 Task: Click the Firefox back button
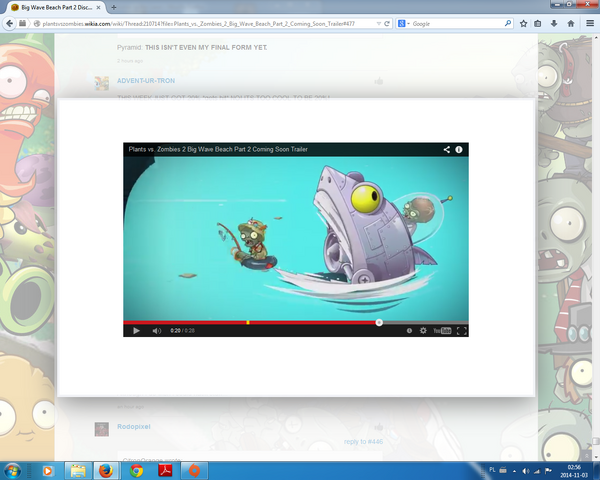(9, 23)
